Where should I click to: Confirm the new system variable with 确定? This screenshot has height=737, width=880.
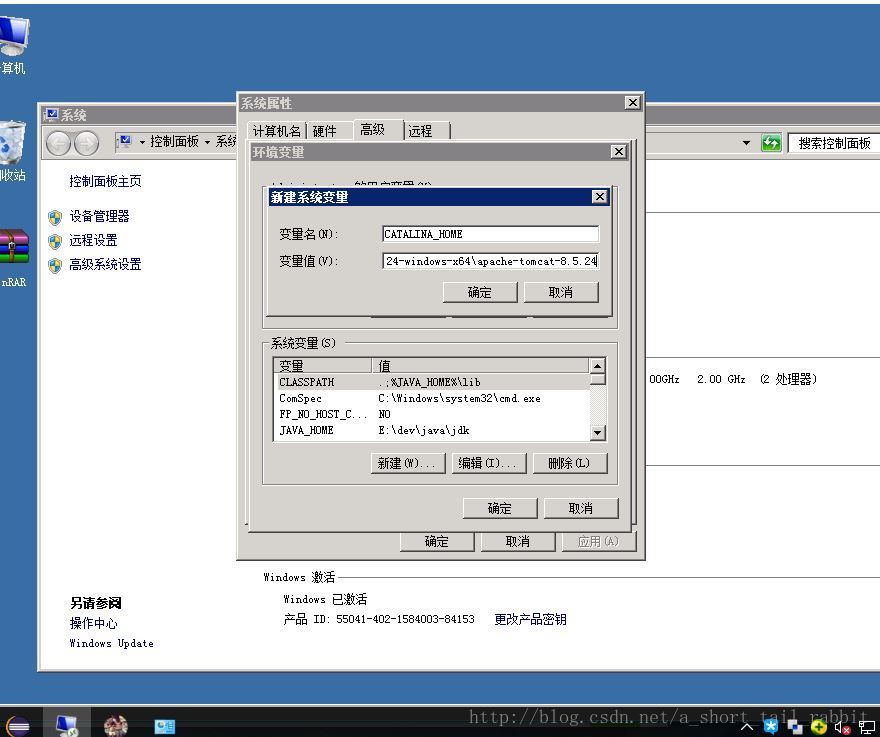[480, 292]
